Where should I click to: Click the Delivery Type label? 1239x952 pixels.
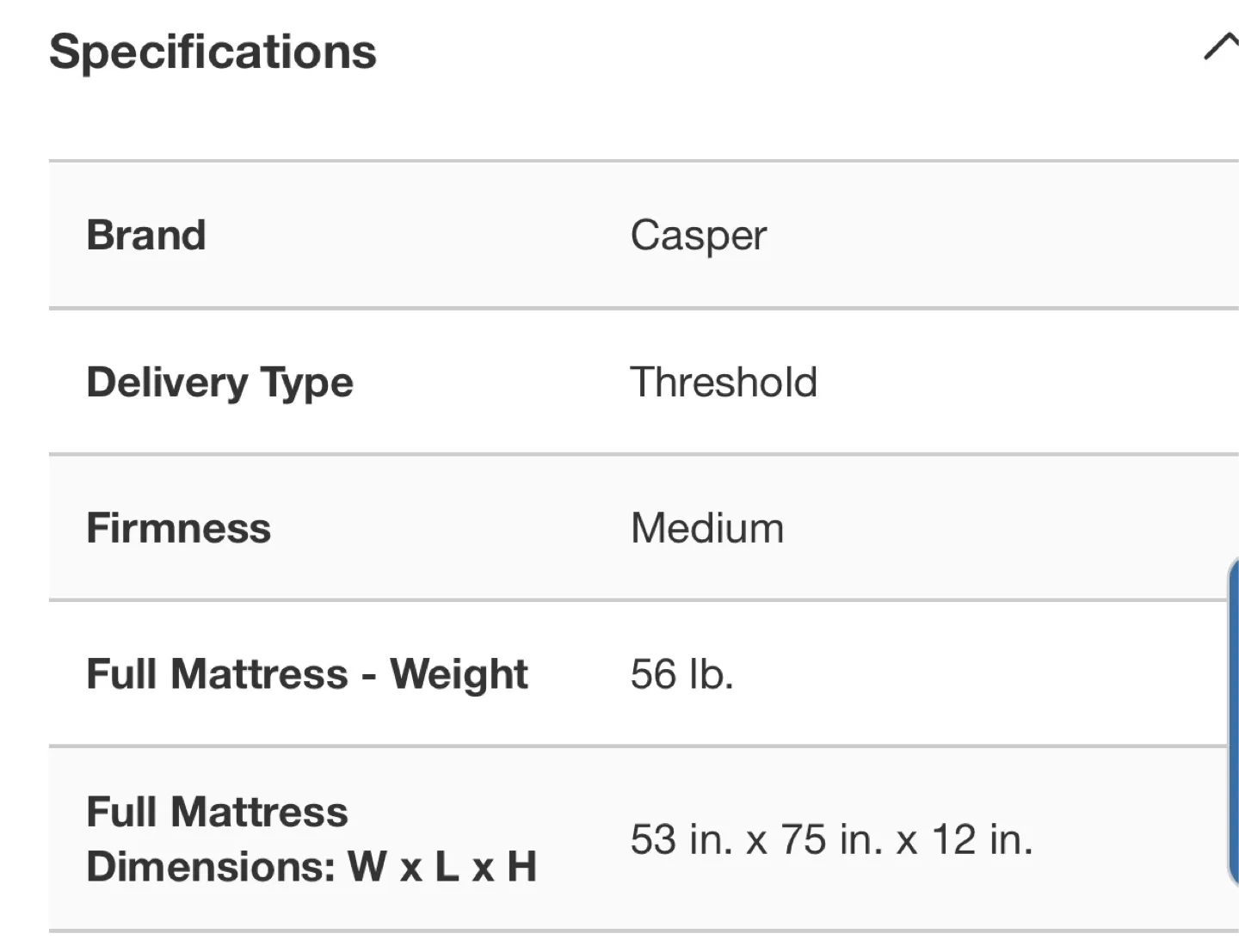click(x=219, y=381)
